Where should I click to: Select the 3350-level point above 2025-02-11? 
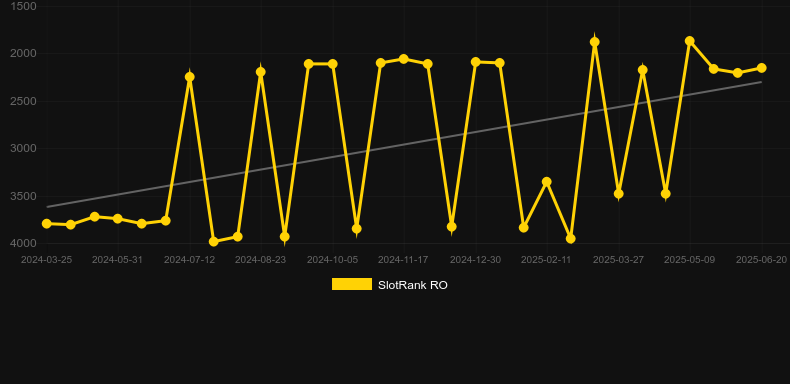(x=547, y=181)
